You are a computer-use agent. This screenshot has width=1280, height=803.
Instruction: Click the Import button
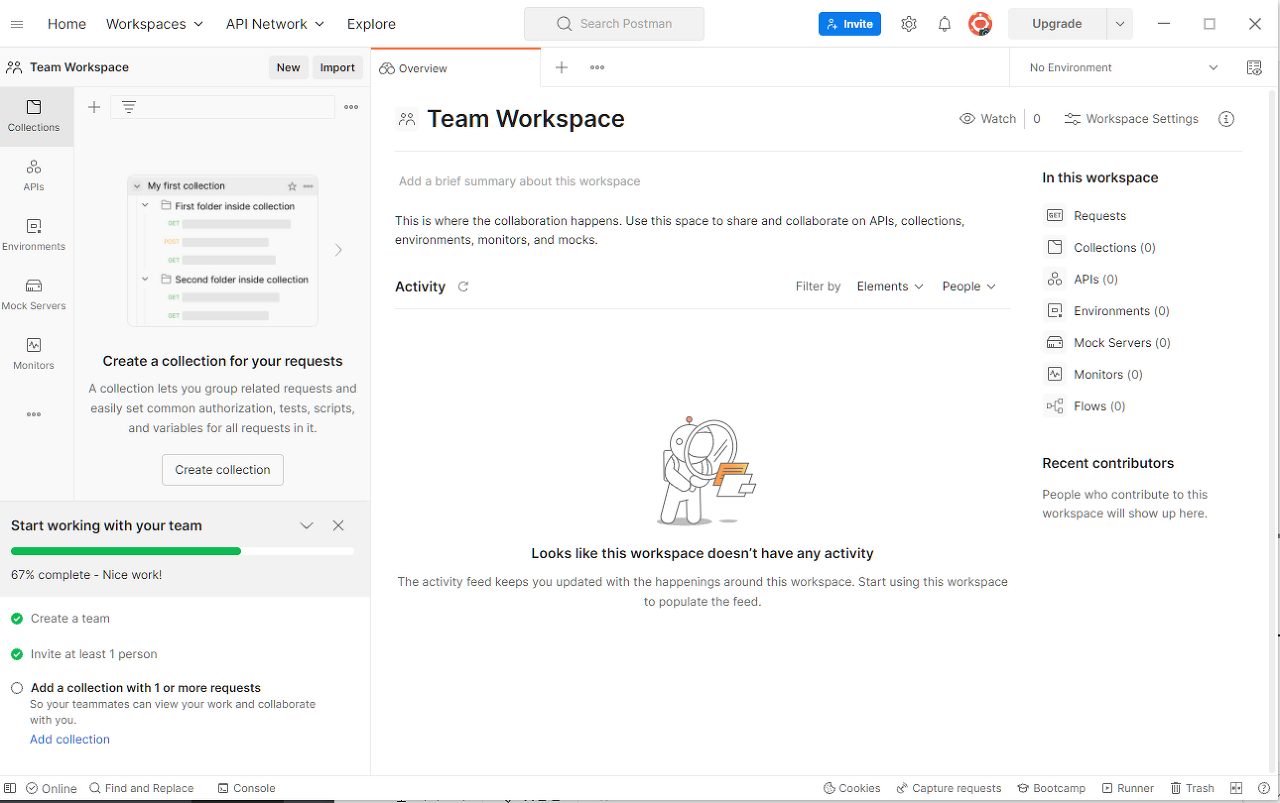coord(337,67)
